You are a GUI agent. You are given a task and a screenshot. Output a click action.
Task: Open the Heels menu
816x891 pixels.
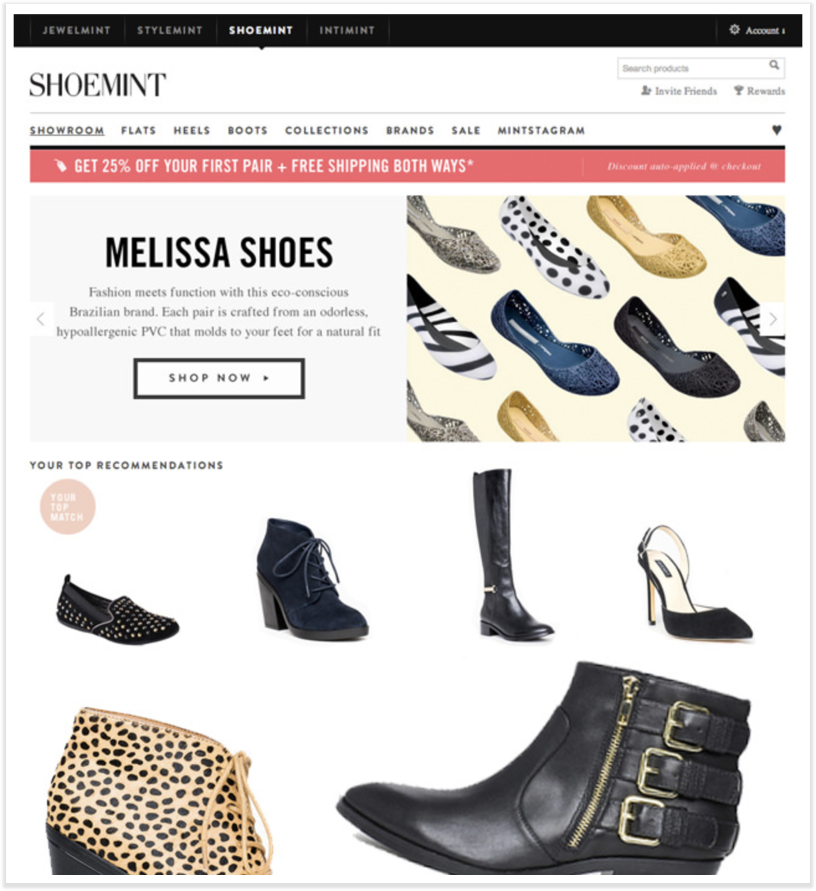191,131
